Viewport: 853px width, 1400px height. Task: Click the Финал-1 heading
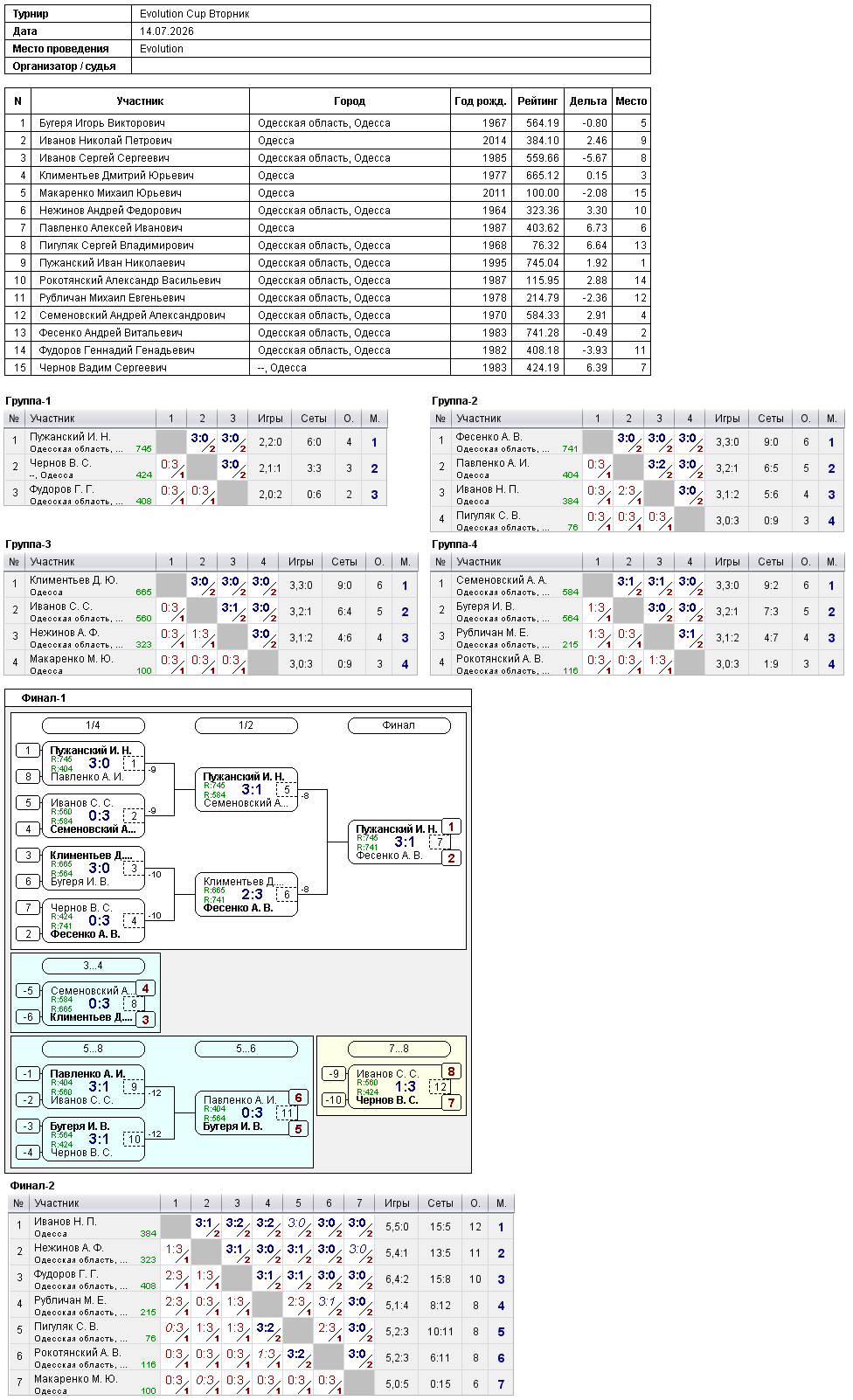[44, 698]
